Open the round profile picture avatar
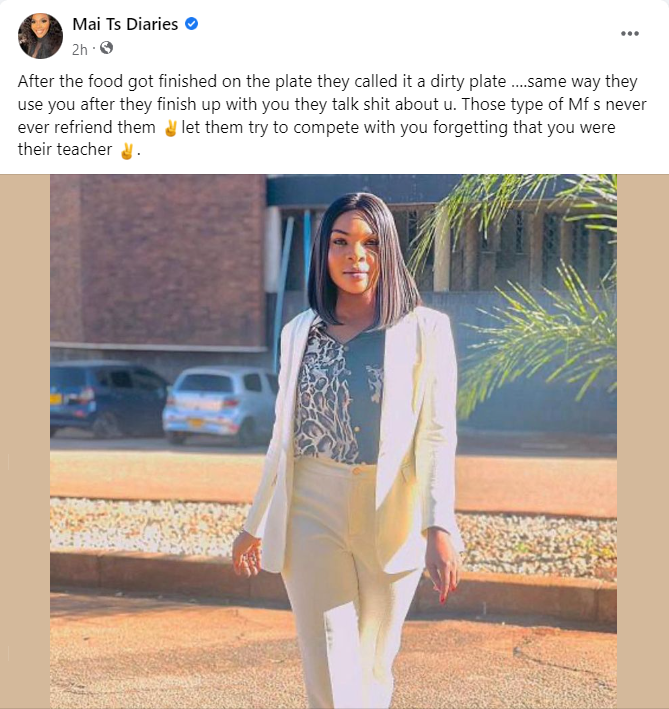 tap(40, 36)
